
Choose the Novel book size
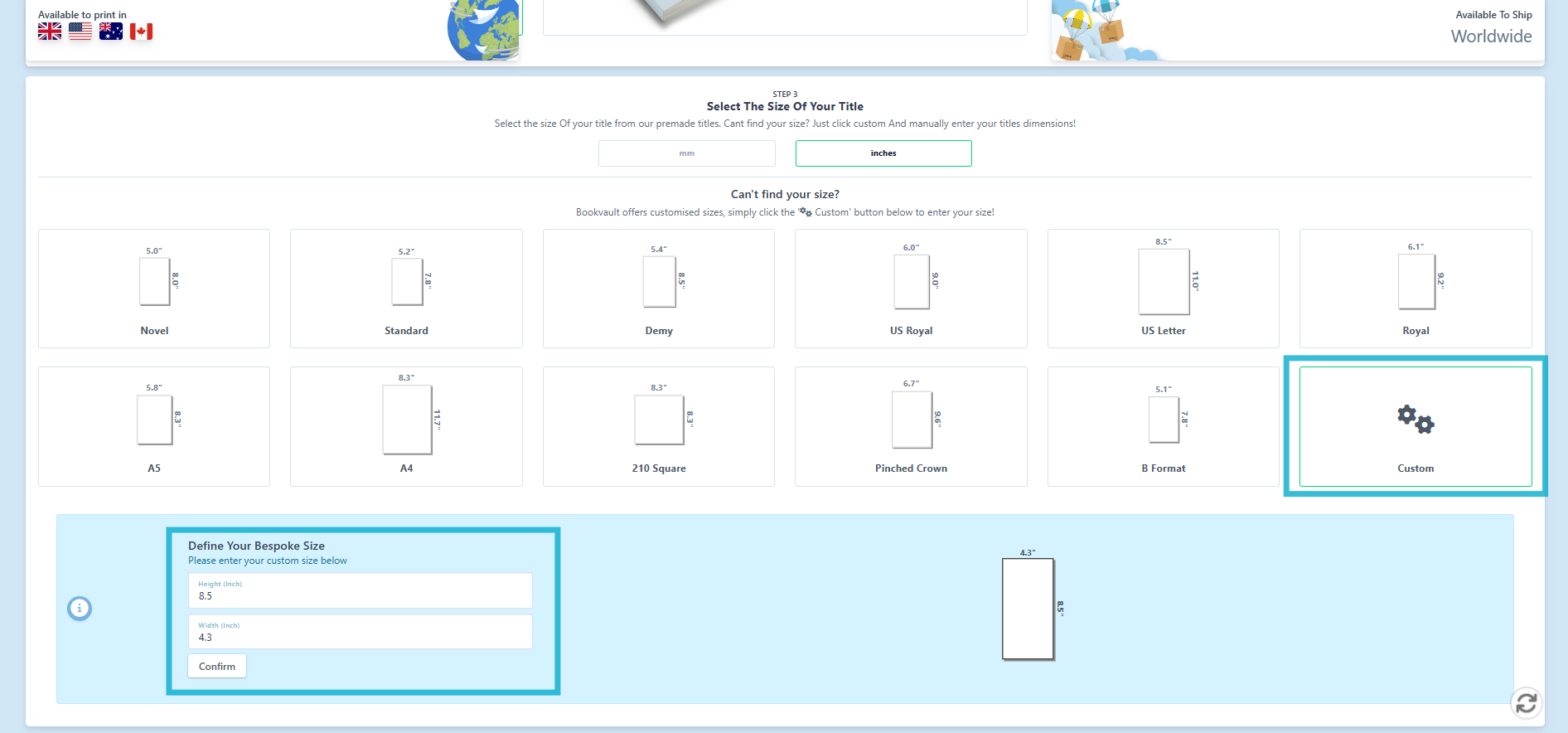click(154, 289)
